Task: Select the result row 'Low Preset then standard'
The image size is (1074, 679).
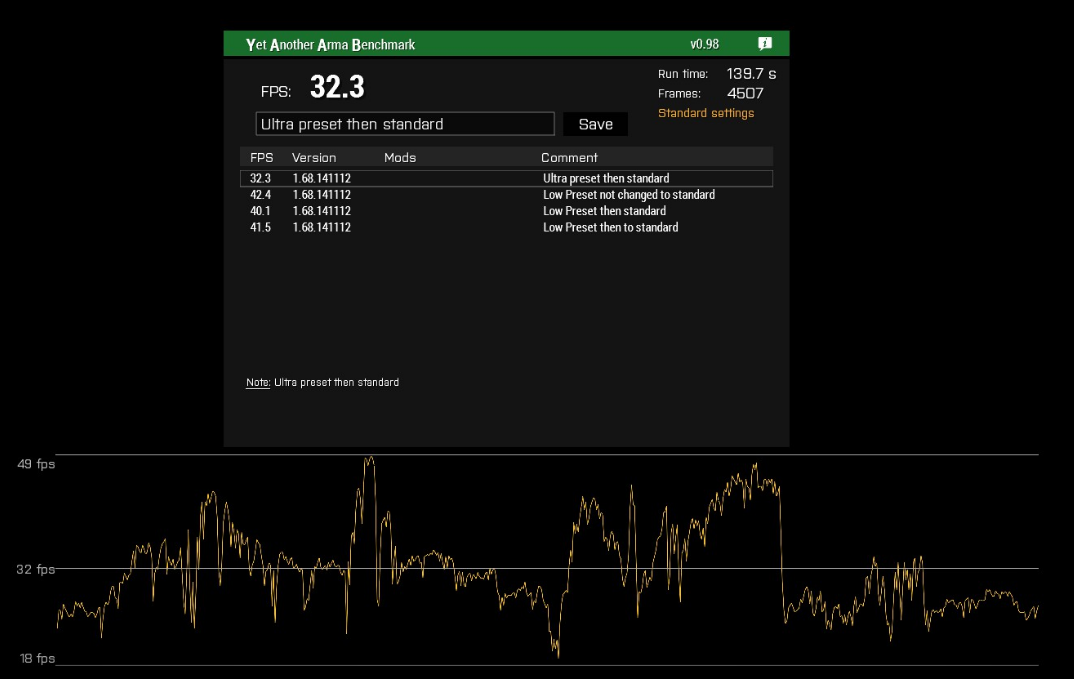Action: pos(506,211)
